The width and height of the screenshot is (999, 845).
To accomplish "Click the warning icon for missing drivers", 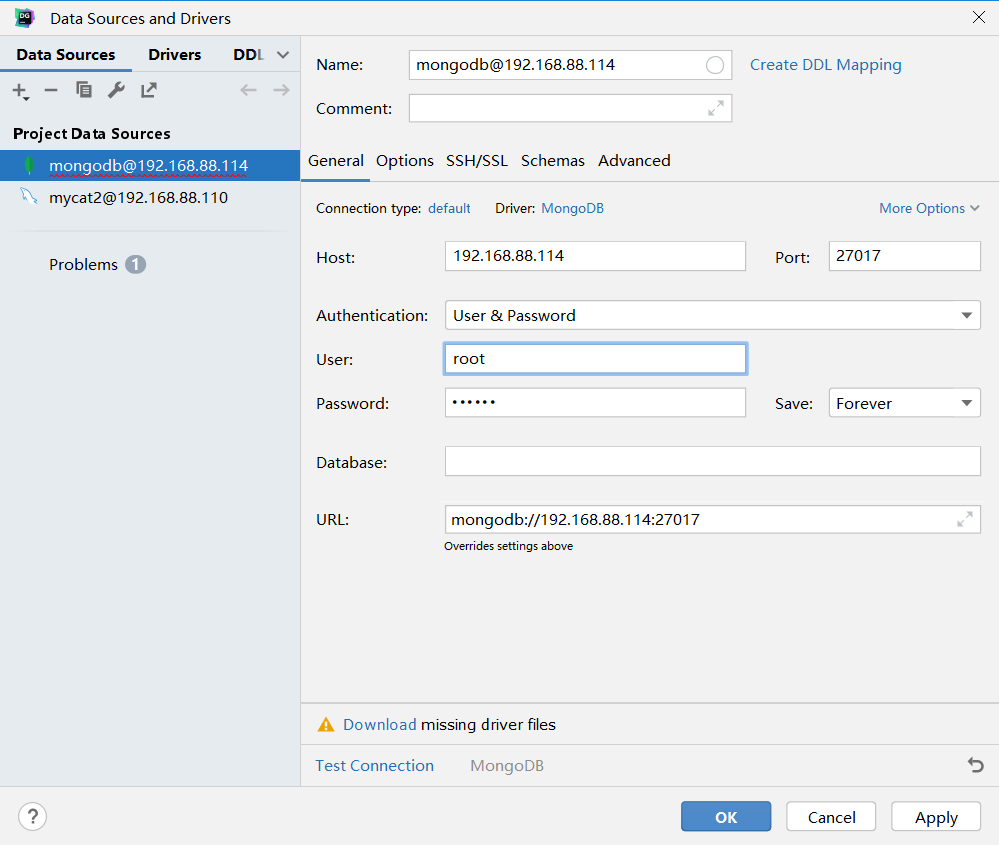I will (326, 725).
